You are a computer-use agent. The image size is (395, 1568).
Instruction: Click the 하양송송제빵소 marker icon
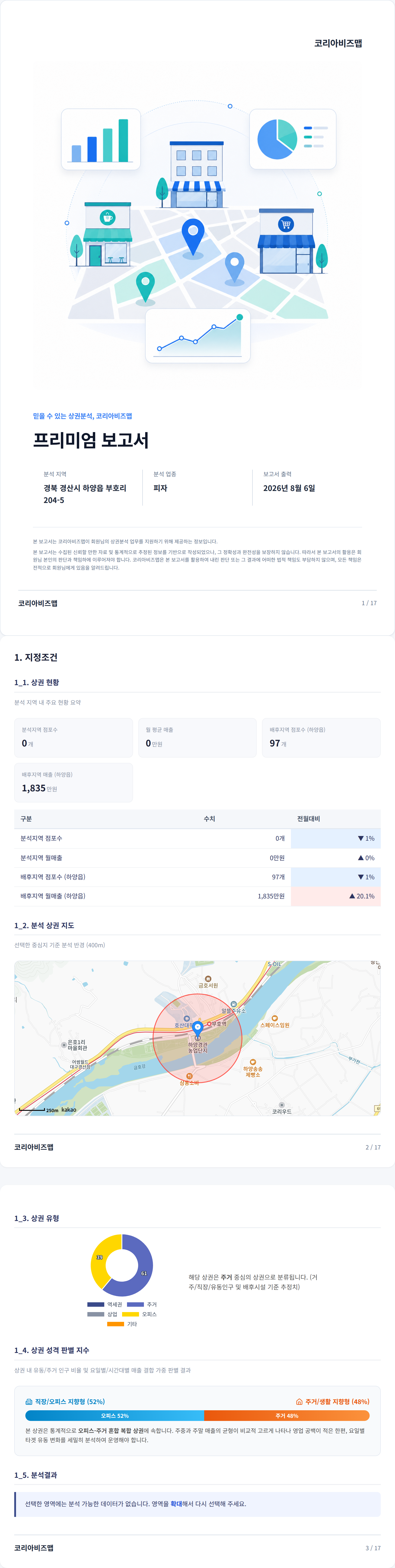(x=253, y=1062)
